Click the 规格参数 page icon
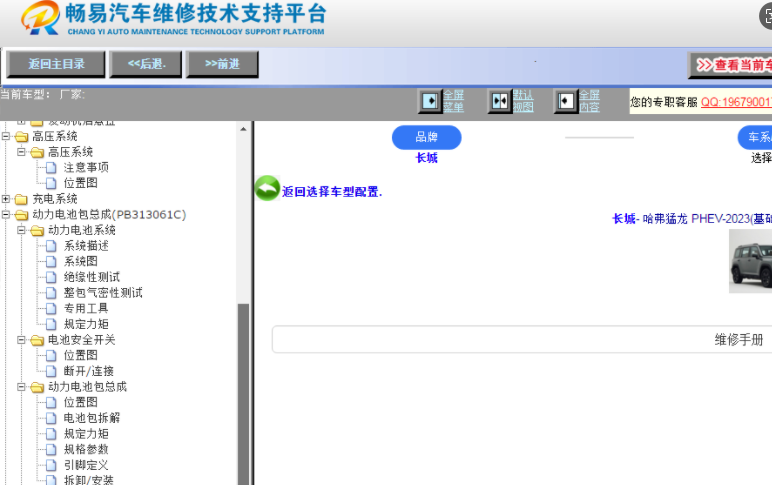772x485 pixels. [x=51, y=450]
